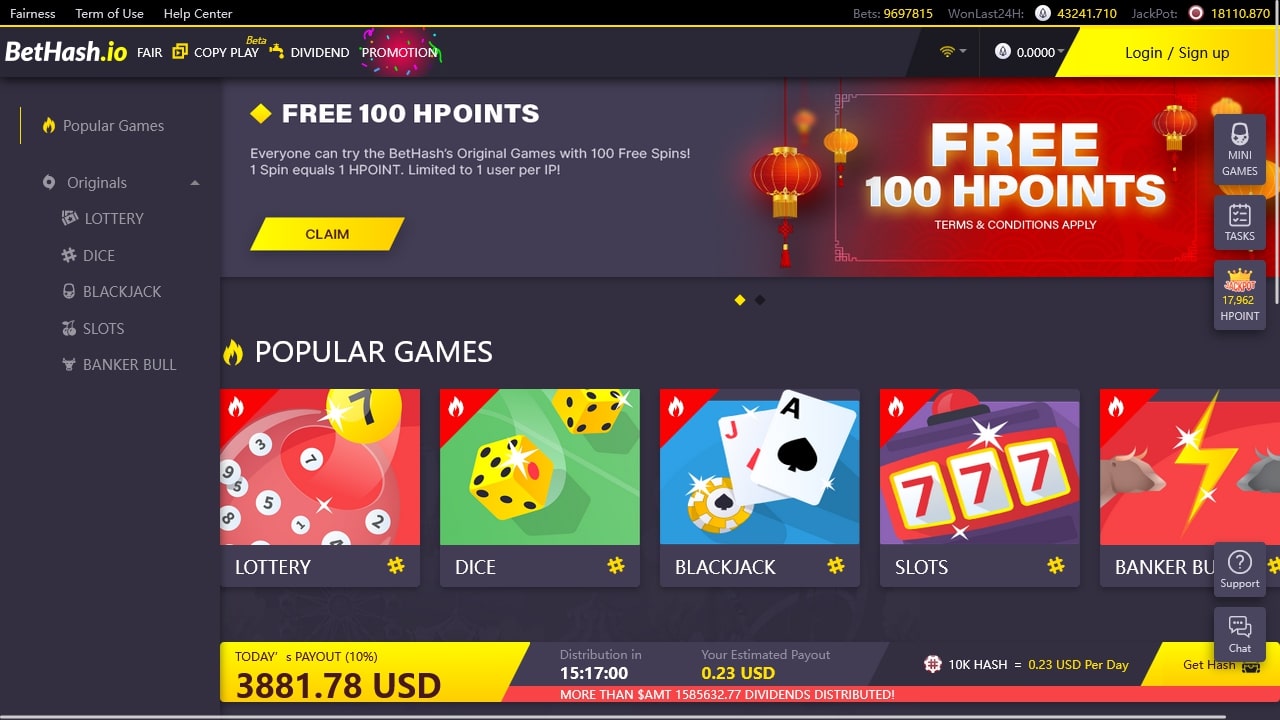Click the Banker Bull sidebar icon
The width and height of the screenshot is (1280, 720).
click(x=69, y=364)
